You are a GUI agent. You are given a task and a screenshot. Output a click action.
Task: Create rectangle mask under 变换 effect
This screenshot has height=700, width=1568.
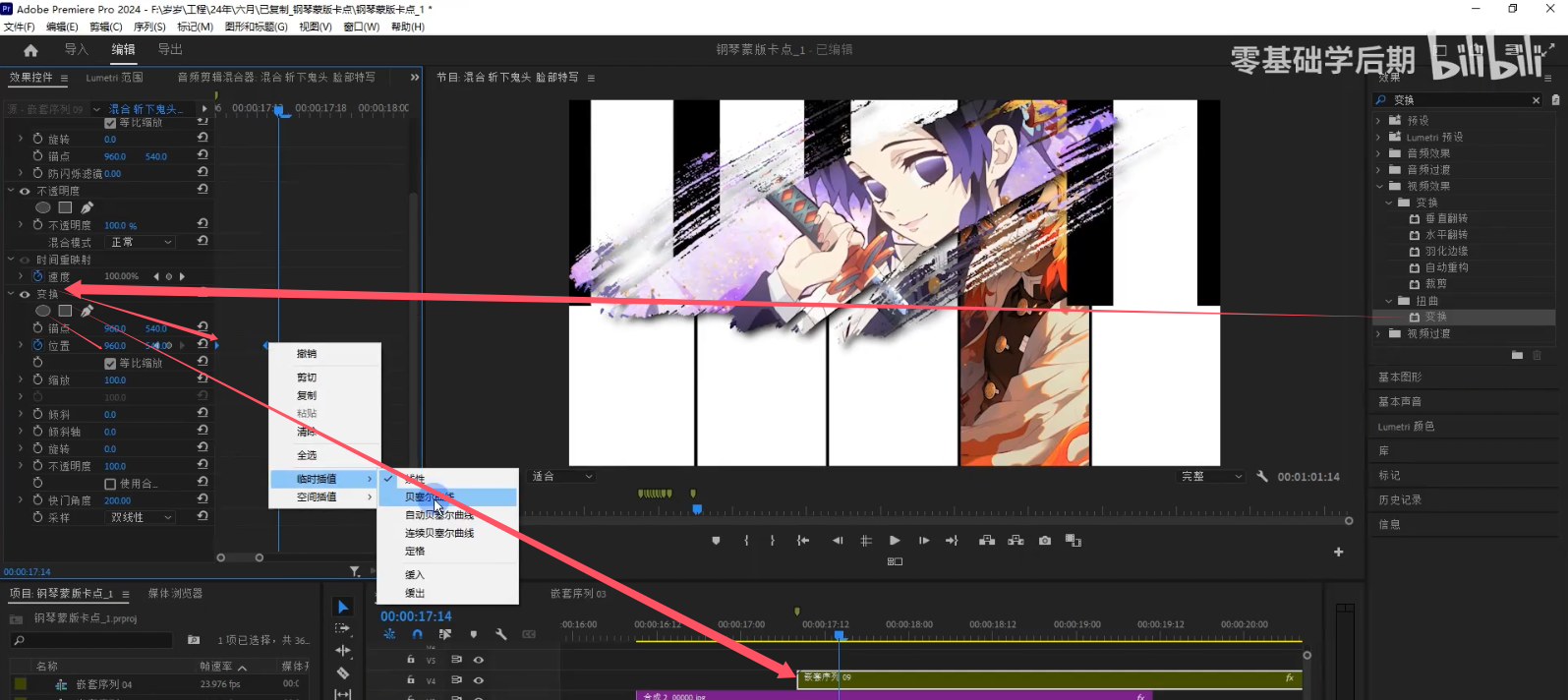65,311
